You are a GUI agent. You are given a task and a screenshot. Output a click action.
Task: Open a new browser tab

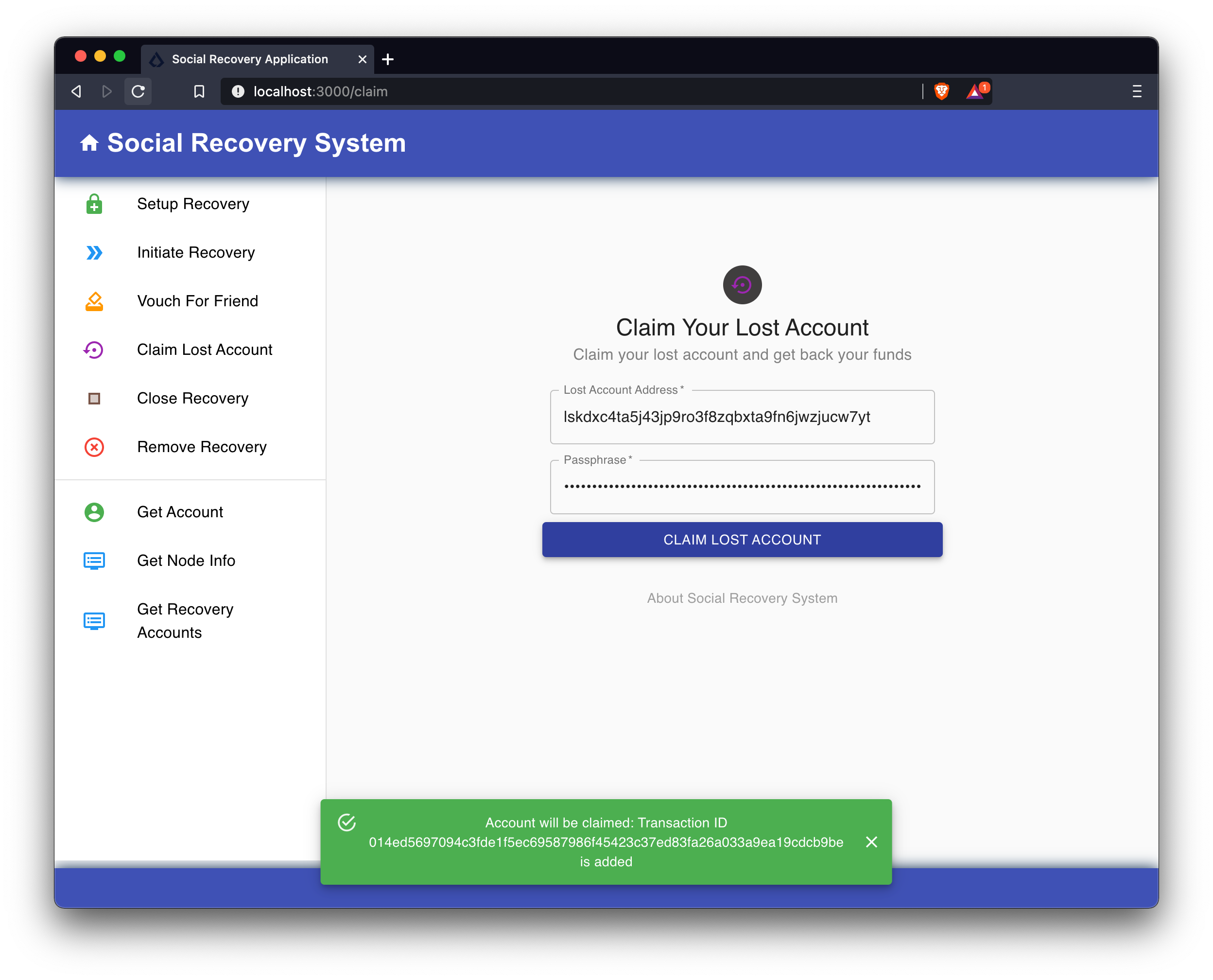[388, 59]
